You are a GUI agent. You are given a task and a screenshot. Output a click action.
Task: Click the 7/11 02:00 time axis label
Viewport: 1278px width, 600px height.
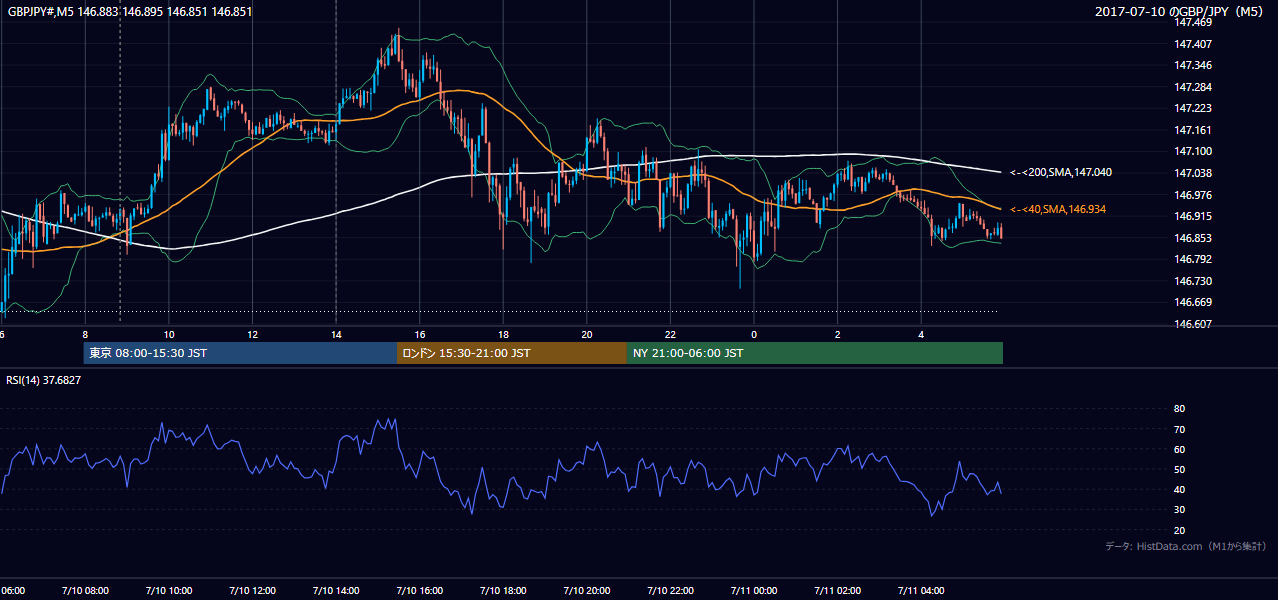(837, 590)
